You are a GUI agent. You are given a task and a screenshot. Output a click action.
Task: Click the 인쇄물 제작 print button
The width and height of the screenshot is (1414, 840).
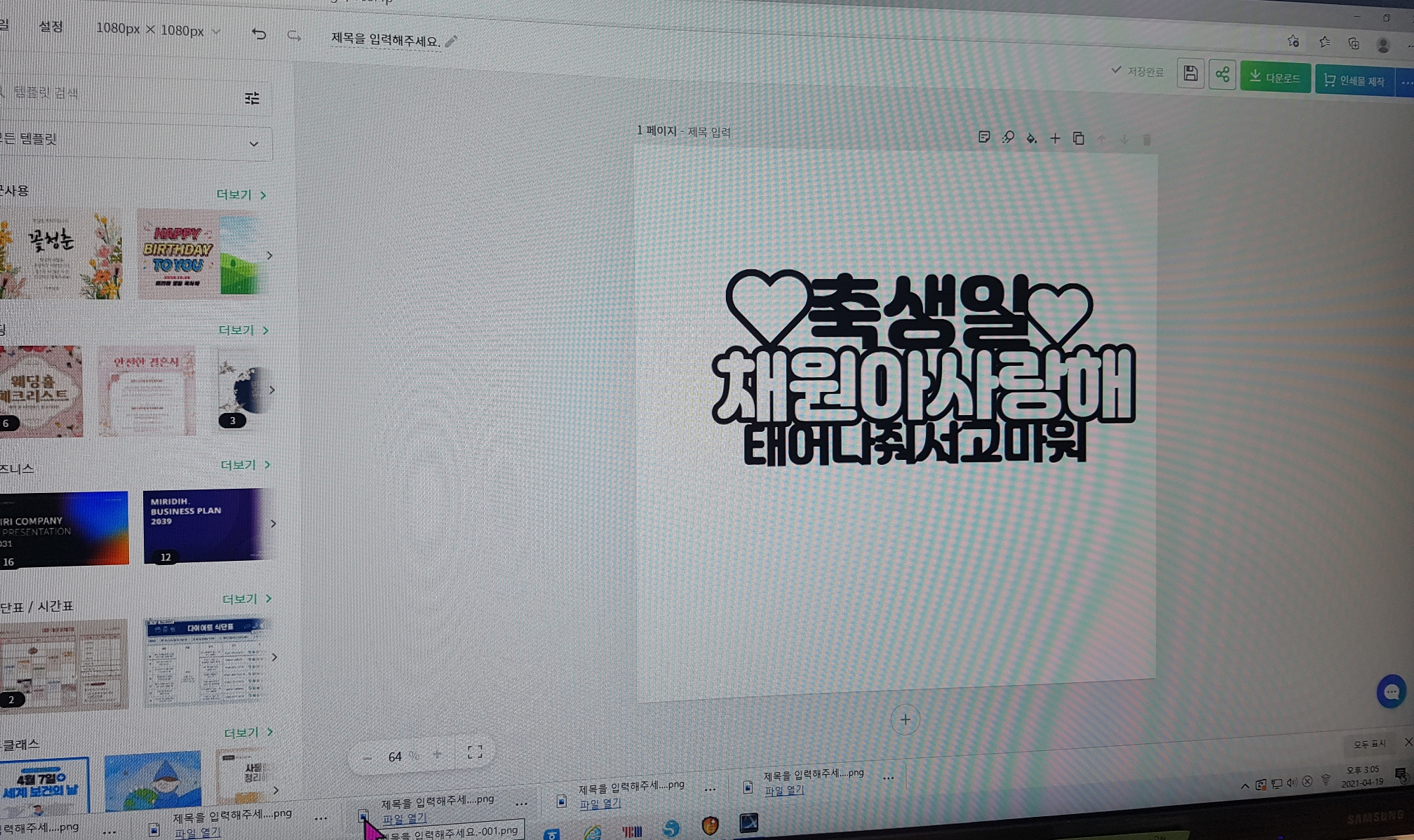1355,81
